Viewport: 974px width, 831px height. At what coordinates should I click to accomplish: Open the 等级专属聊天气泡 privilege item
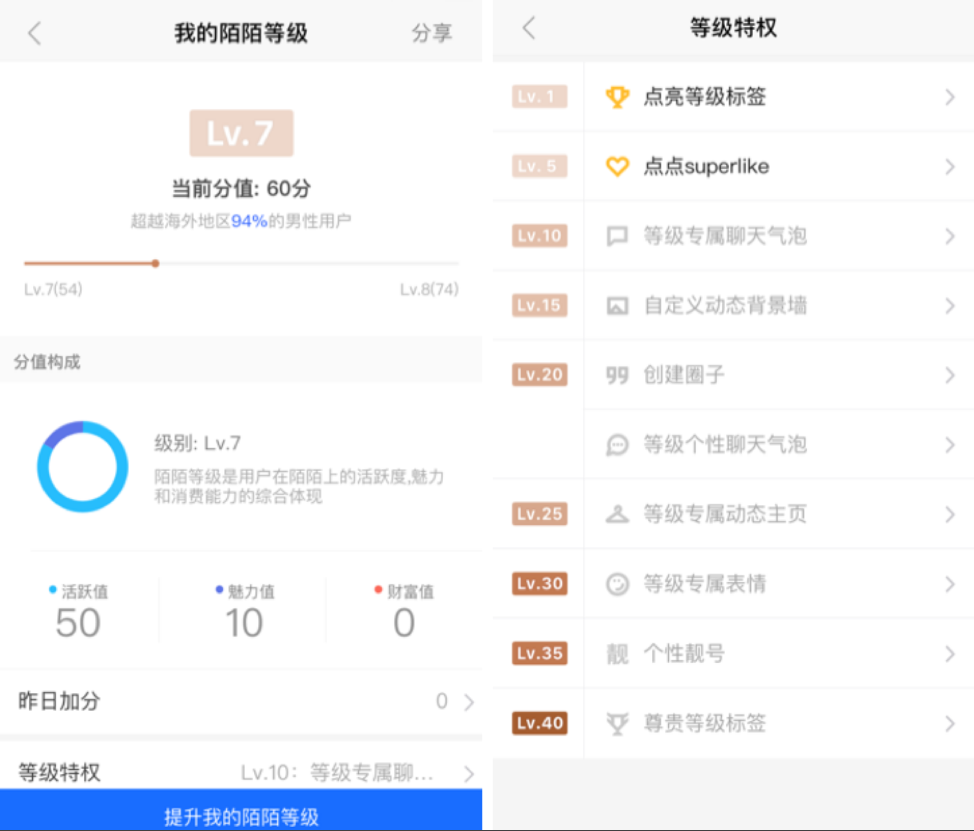(779, 236)
